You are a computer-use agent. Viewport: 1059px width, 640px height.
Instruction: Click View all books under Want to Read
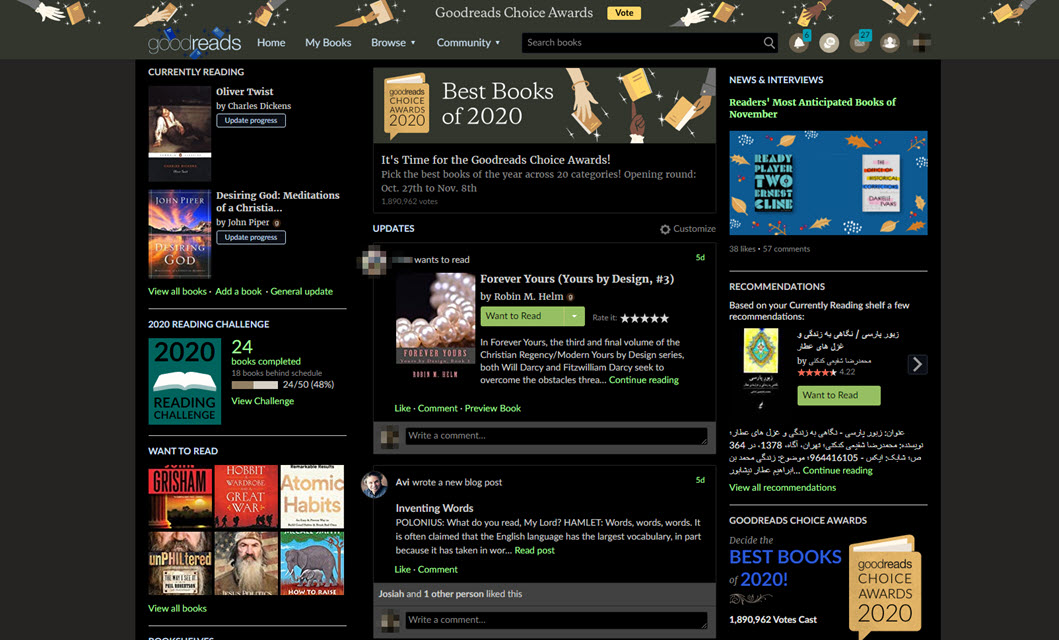pyautogui.click(x=177, y=608)
